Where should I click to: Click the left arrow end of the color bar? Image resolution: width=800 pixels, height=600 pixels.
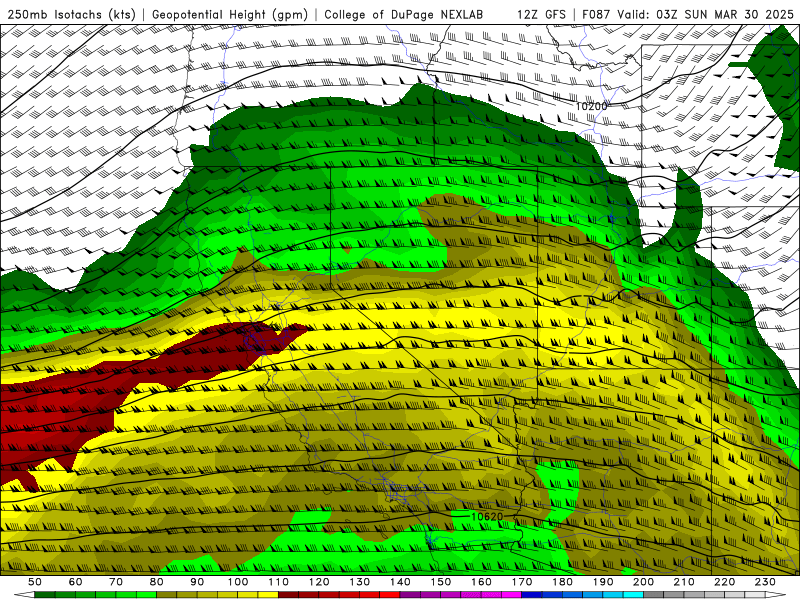[24, 595]
